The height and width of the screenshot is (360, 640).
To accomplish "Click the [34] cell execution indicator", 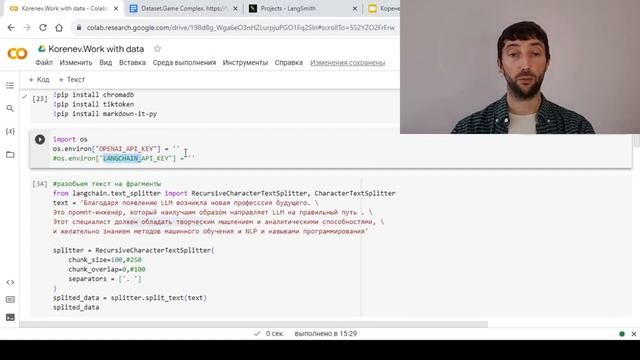I will coord(40,184).
